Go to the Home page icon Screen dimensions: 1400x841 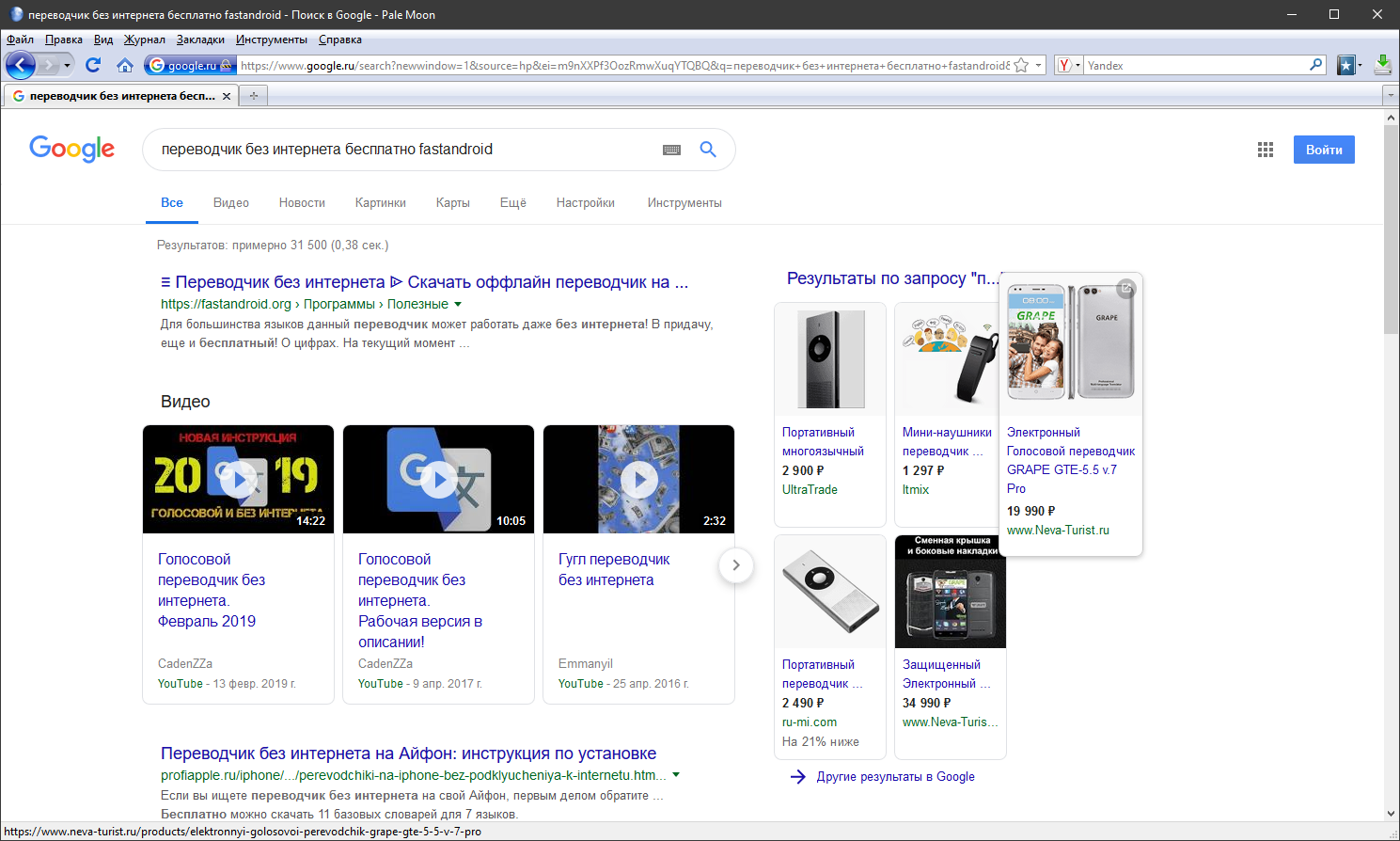point(125,65)
